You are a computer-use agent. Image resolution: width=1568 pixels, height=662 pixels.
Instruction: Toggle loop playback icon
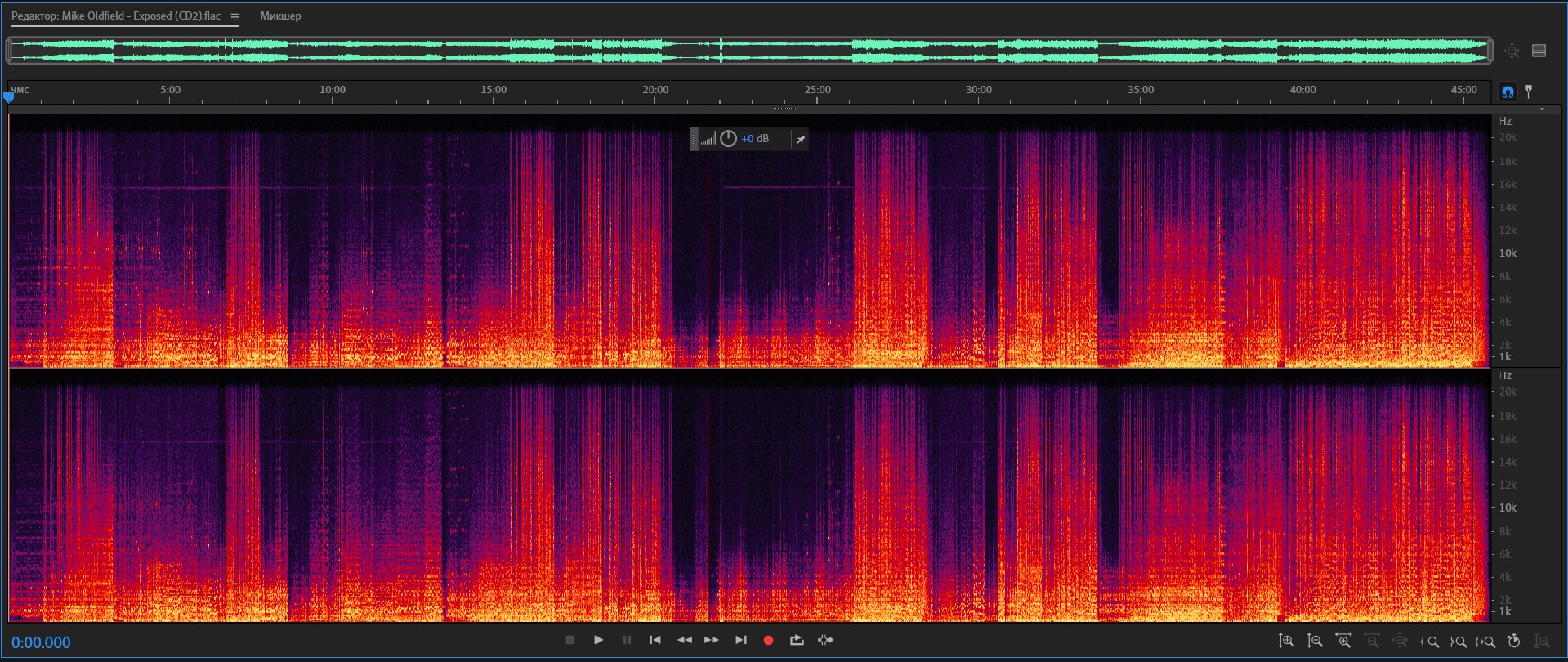click(x=797, y=641)
